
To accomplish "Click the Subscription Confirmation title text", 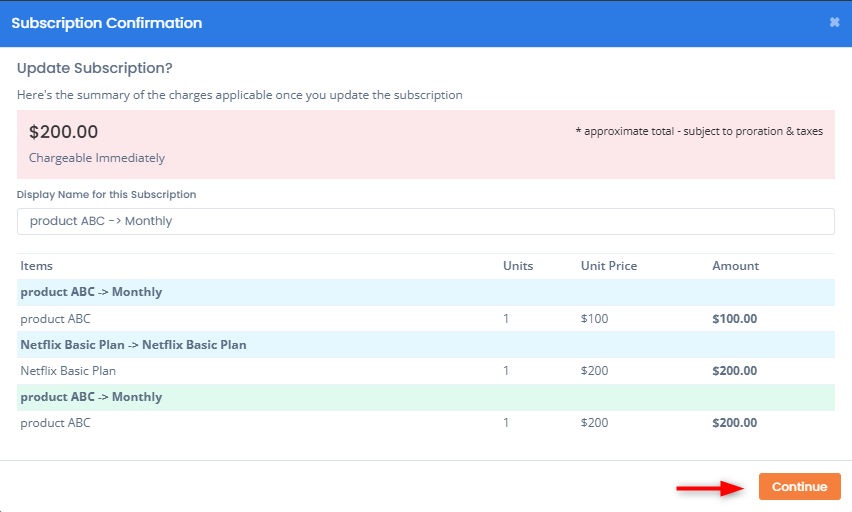I will click(x=106, y=23).
